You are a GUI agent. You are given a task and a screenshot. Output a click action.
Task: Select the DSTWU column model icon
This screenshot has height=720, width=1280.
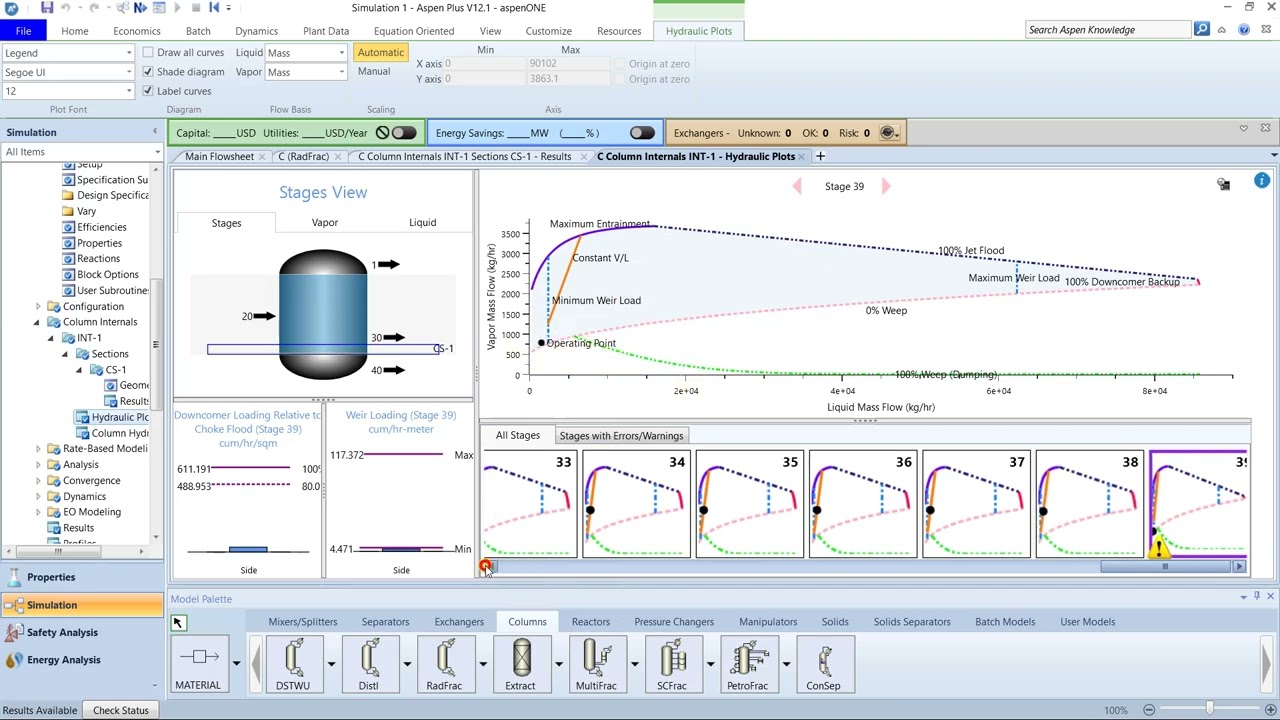coord(293,665)
